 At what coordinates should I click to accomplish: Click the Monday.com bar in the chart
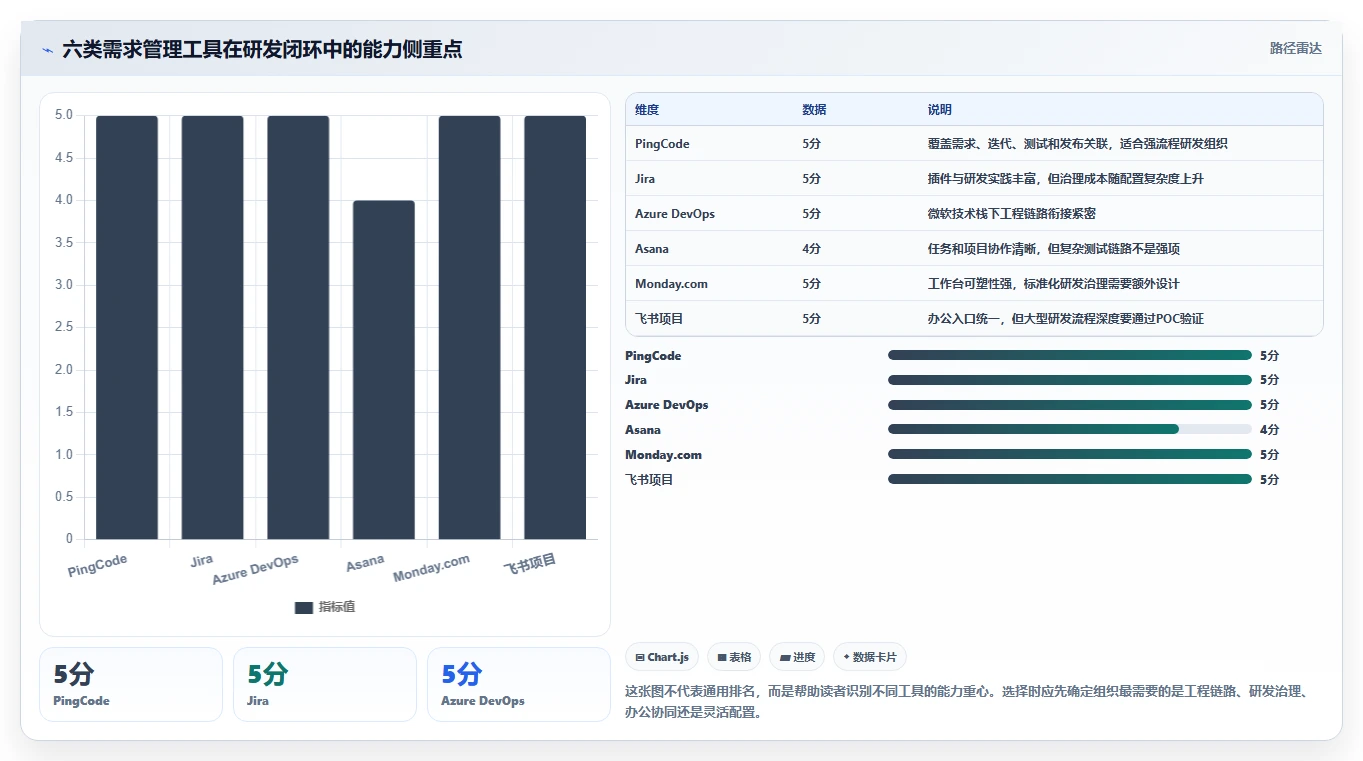pyautogui.click(x=469, y=327)
